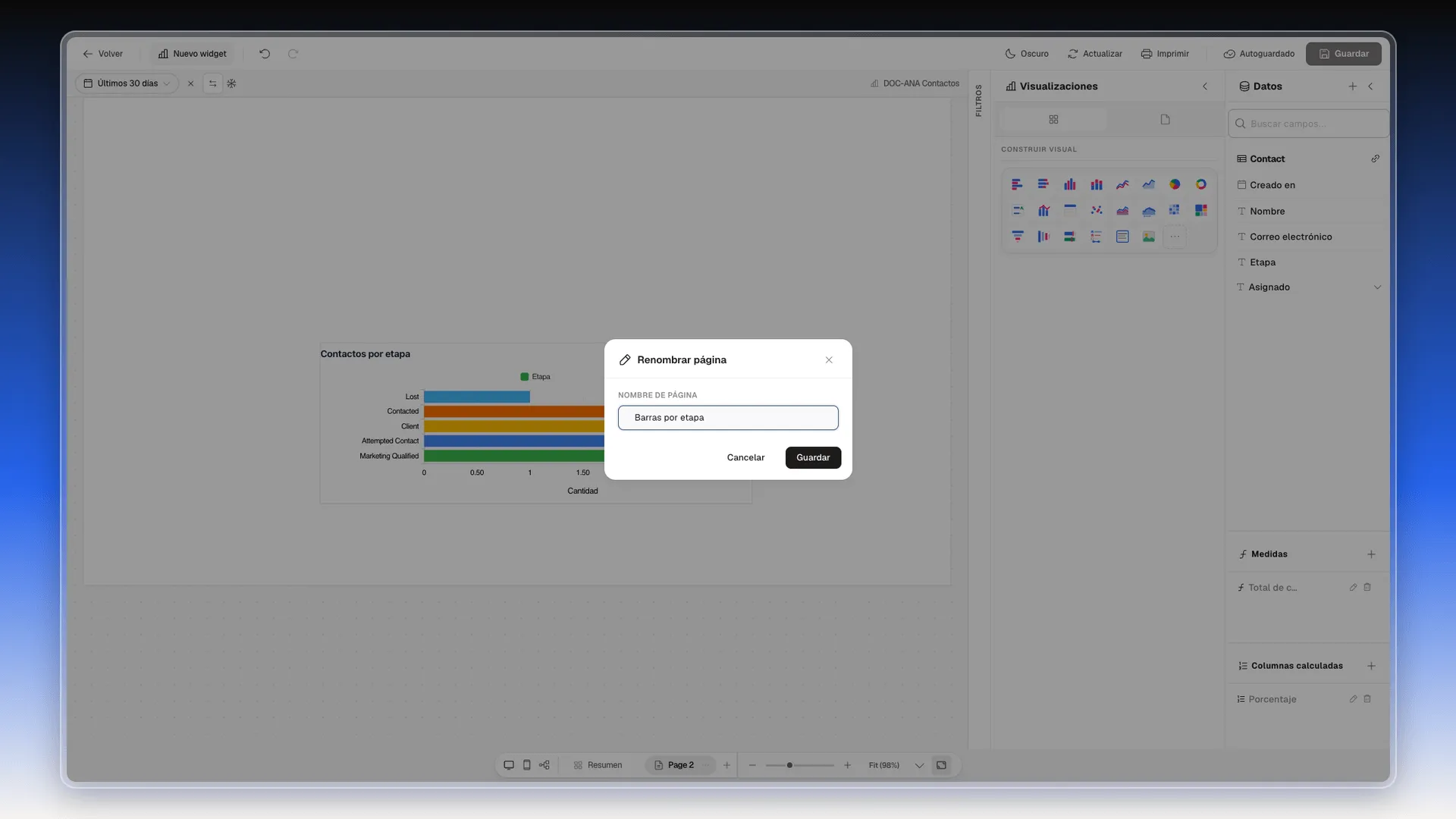Viewport: 1456px width, 819px height.
Task: Select the donut chart visualization
Action: tap(1201, 184)
